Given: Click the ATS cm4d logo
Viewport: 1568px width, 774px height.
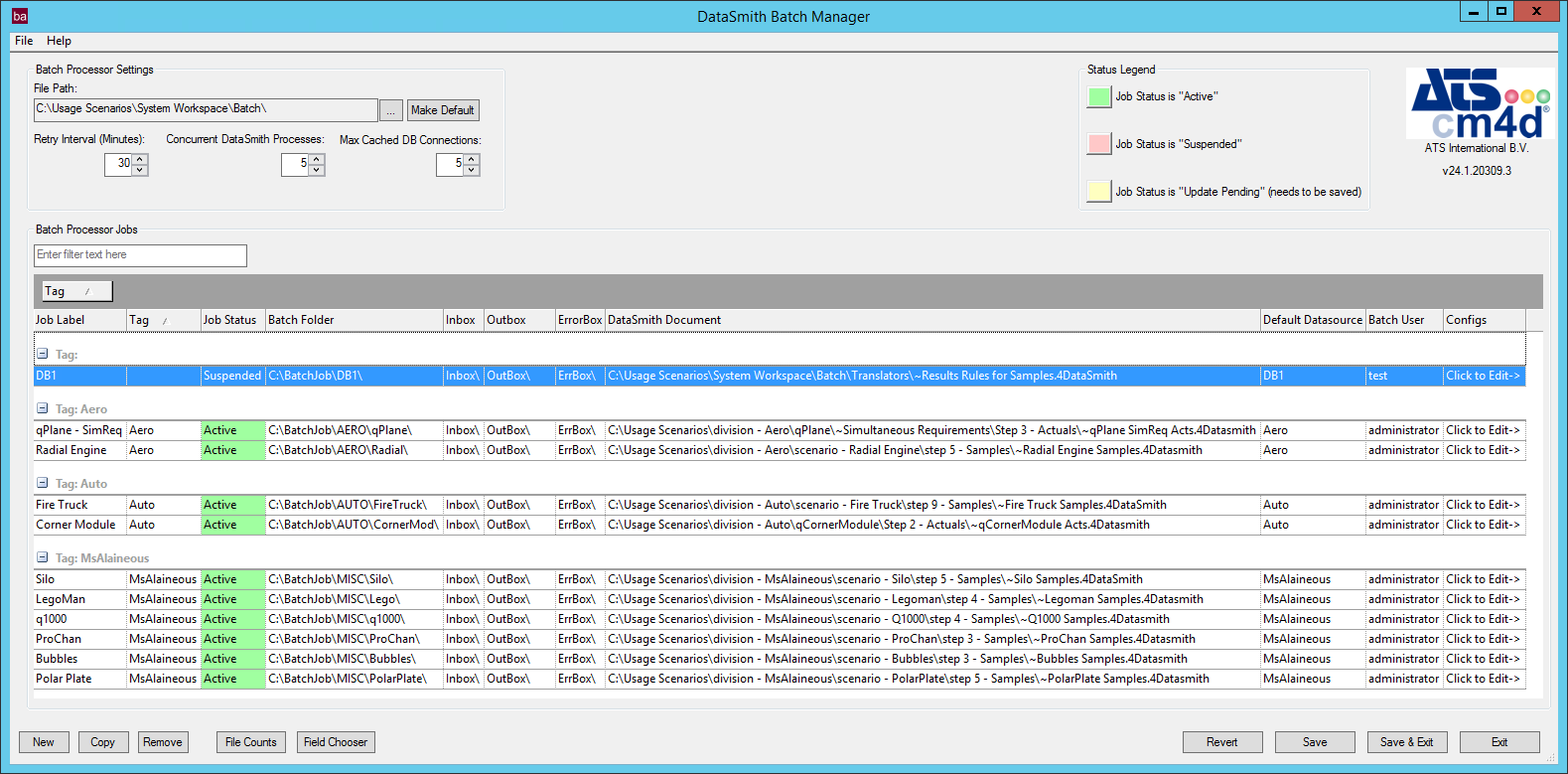Looking at the screenshot, I should coord(1480,103).
